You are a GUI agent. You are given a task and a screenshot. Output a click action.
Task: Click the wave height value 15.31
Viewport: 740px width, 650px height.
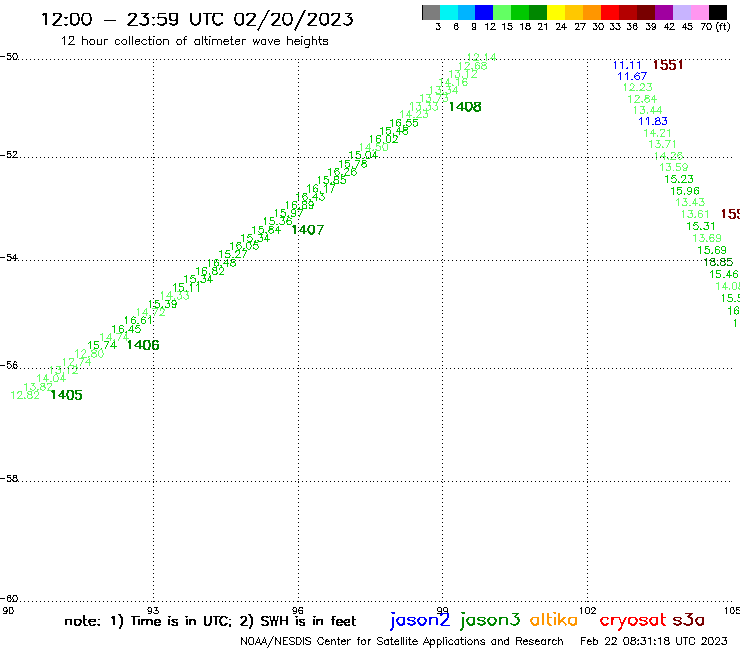click(701, 227)
